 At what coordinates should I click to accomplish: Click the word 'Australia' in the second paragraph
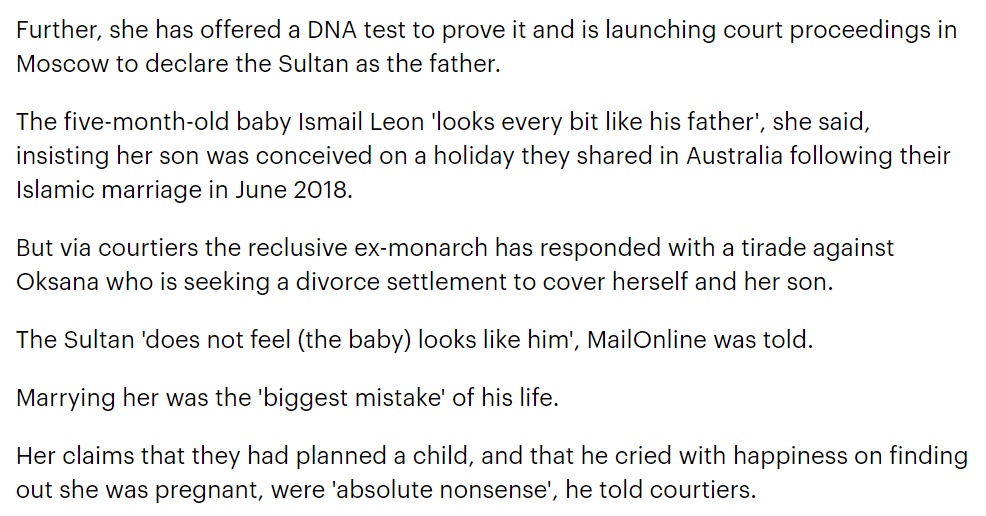point(734,156)
